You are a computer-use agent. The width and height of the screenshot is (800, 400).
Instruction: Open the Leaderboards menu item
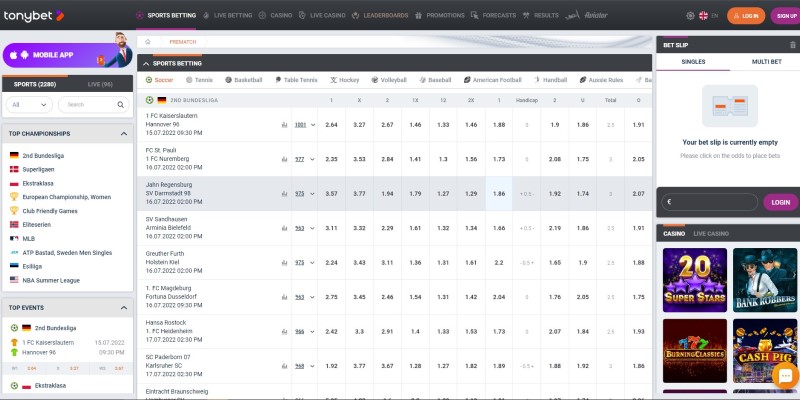(380, 15)
